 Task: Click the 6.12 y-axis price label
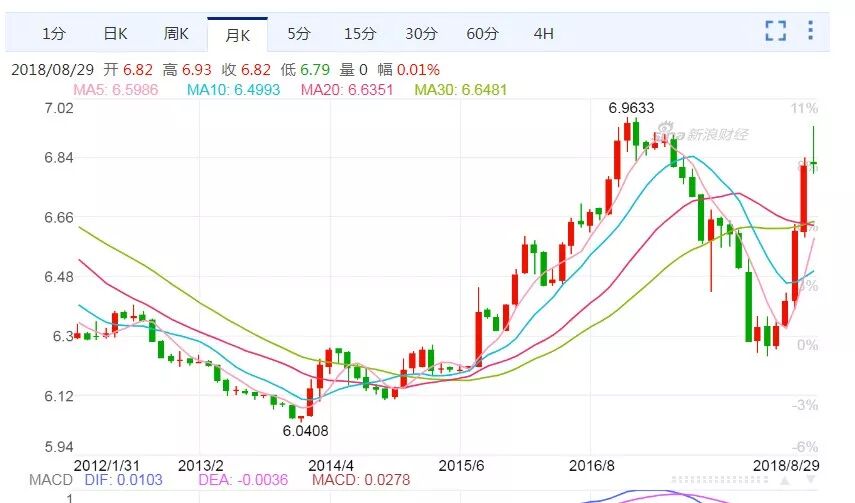58,396
